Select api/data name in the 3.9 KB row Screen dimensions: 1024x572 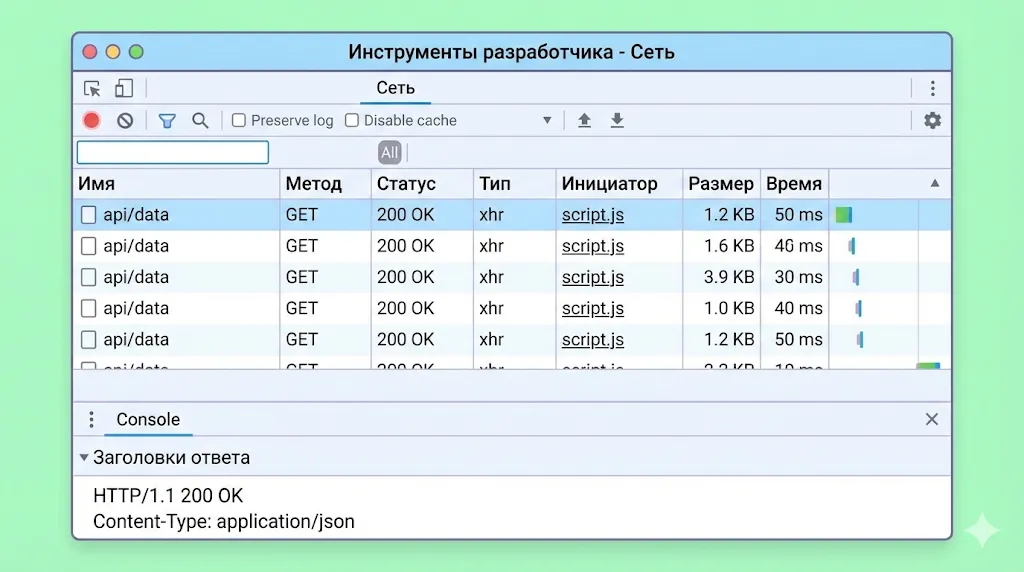point(136,278)
